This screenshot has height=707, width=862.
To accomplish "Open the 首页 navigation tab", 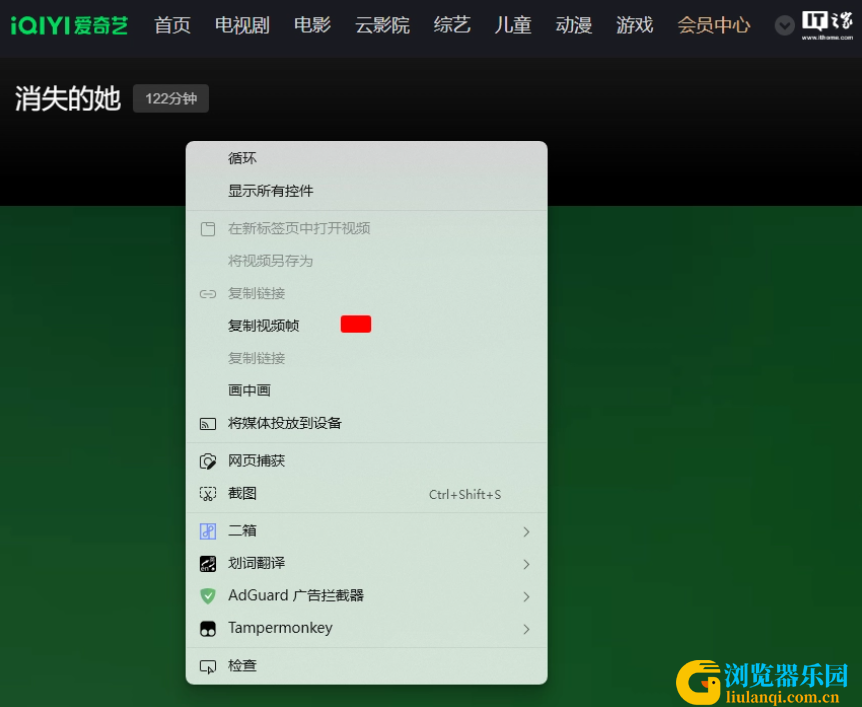I will pos(172,25).
